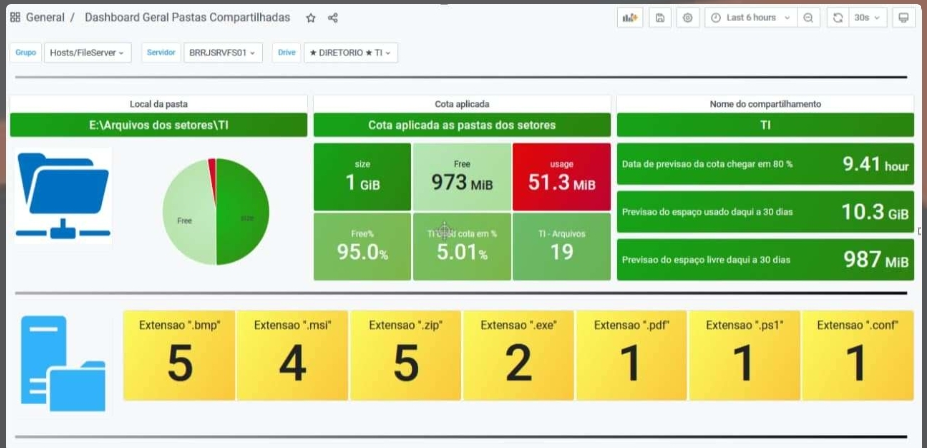Open the DIRETORIO TI drive dropdown
Viewport: 927px width, 448px height.
349,52
